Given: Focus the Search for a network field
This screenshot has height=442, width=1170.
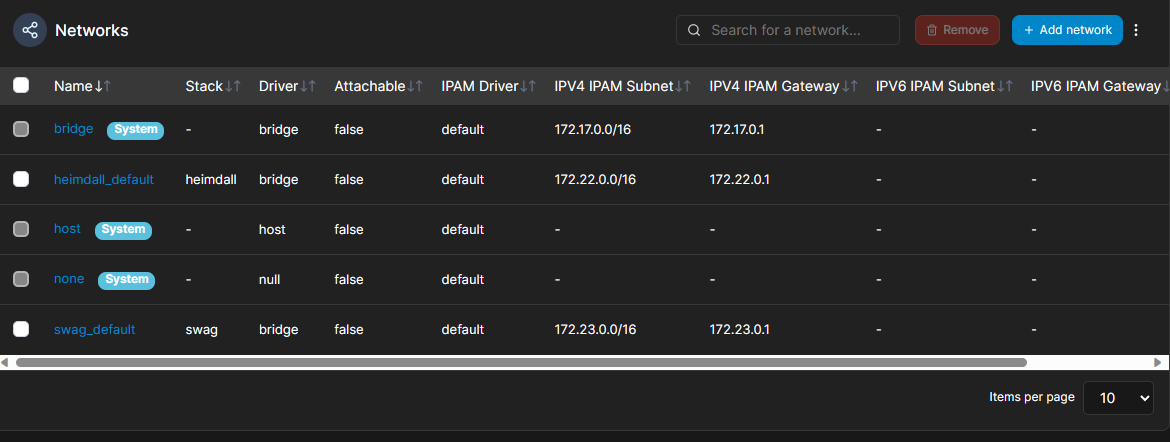Looking at the screenshot, I should 800,30.
